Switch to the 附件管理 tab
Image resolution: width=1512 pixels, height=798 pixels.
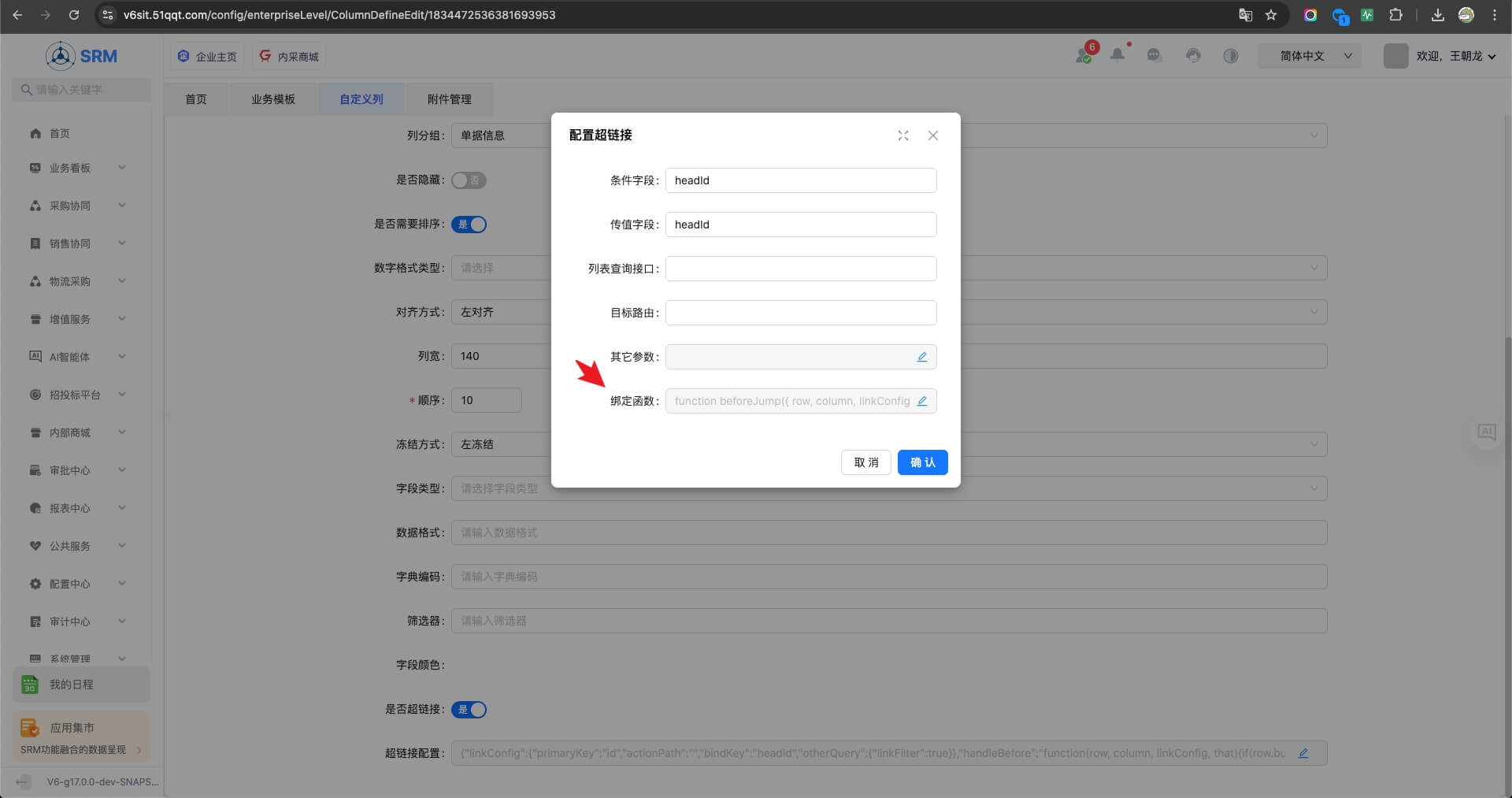pyautogui.click(x=449, y=99)
